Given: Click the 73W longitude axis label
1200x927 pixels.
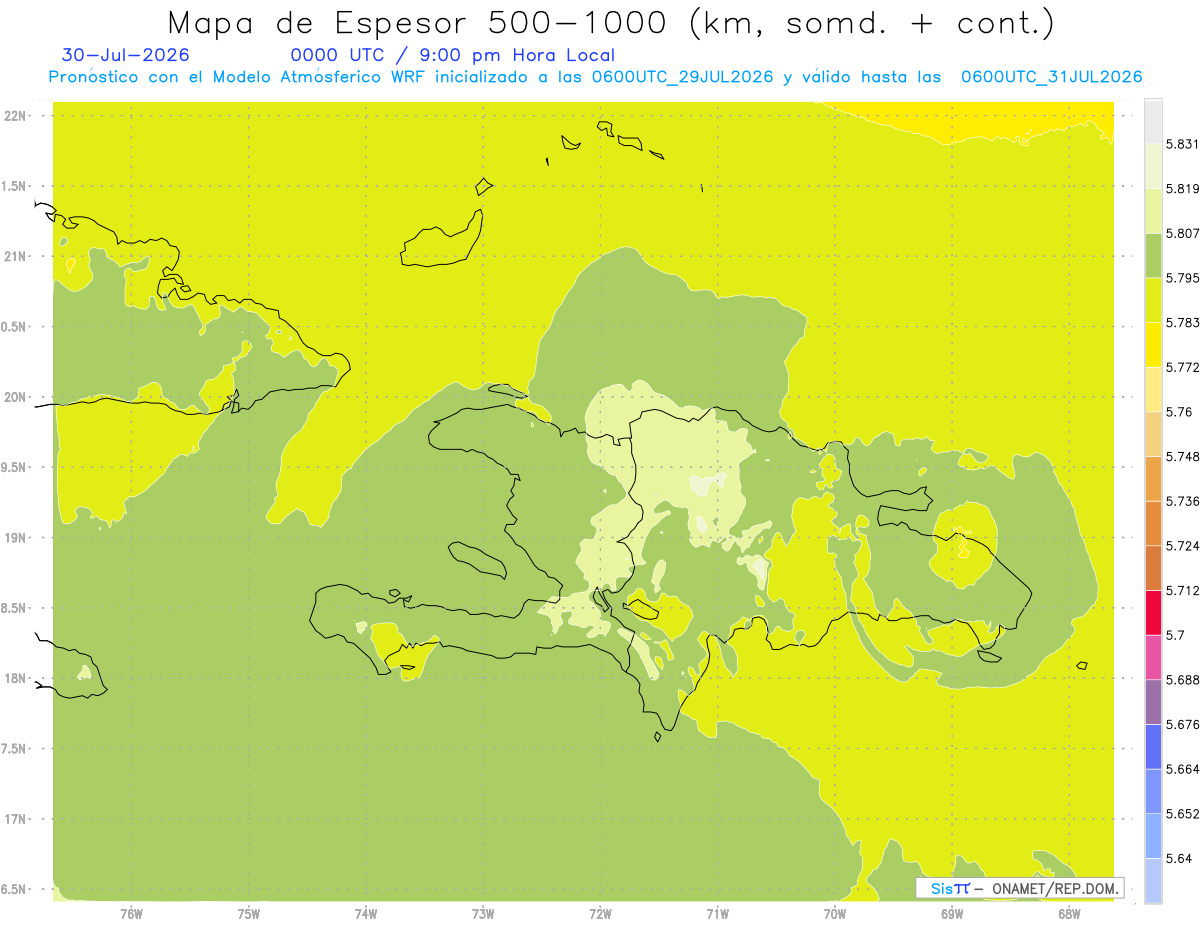Looking at the screenshot, I should [x=483, y=913].
